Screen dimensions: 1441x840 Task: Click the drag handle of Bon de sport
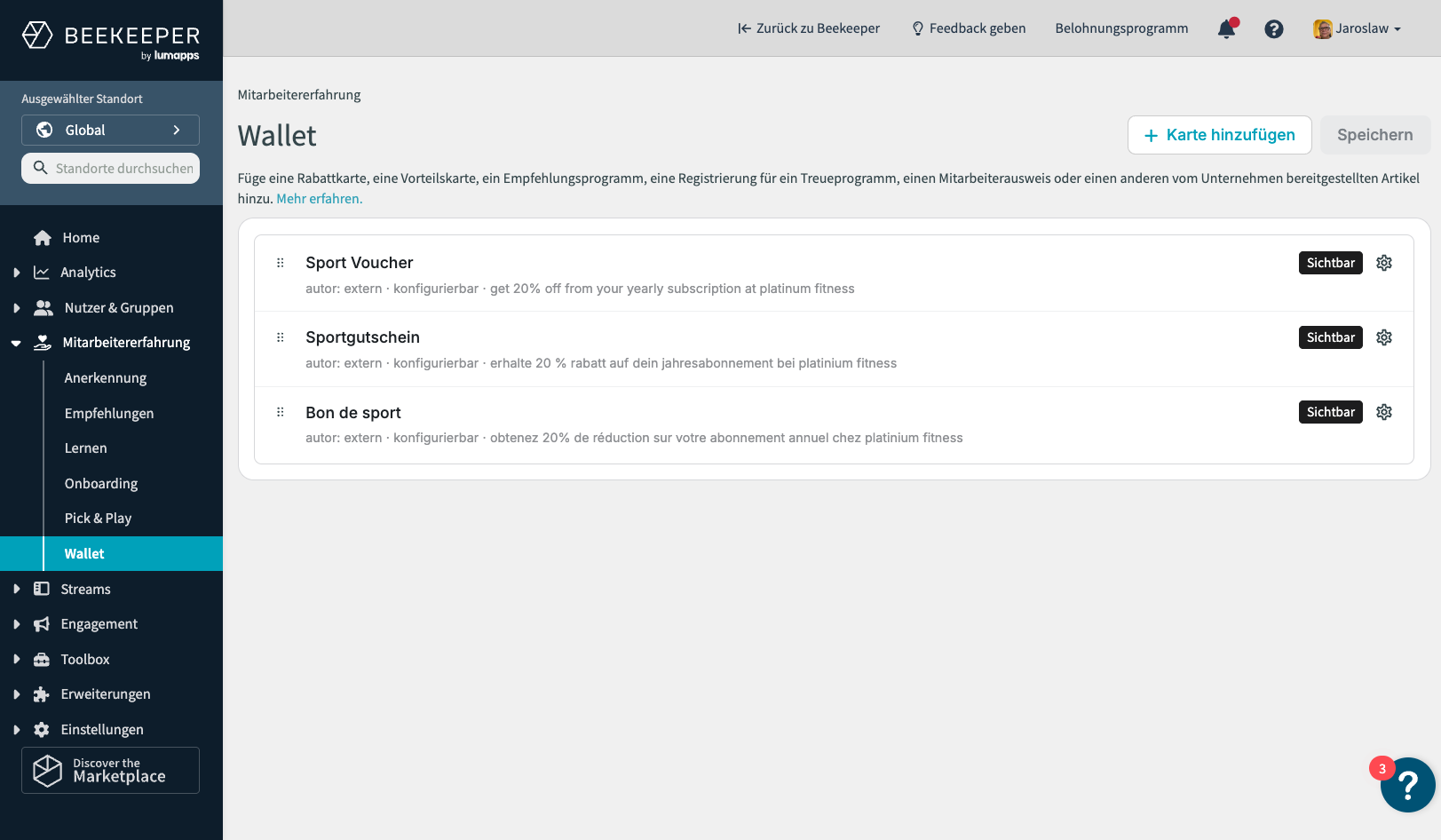pyautogui.click(x=281, y=412)
